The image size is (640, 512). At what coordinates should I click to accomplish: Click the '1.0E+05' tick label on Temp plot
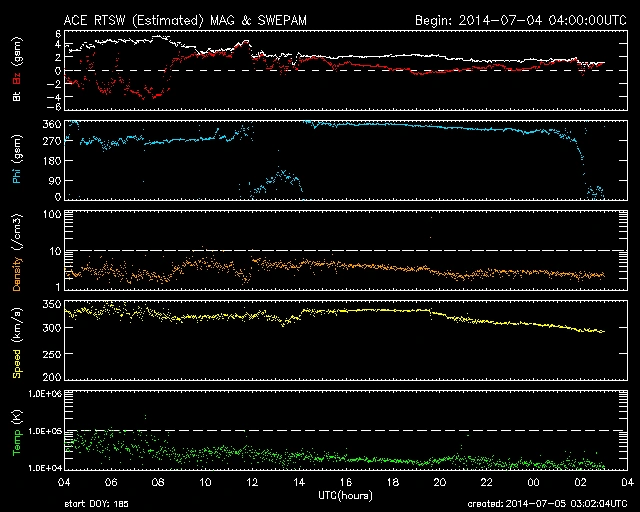(45, 431)
